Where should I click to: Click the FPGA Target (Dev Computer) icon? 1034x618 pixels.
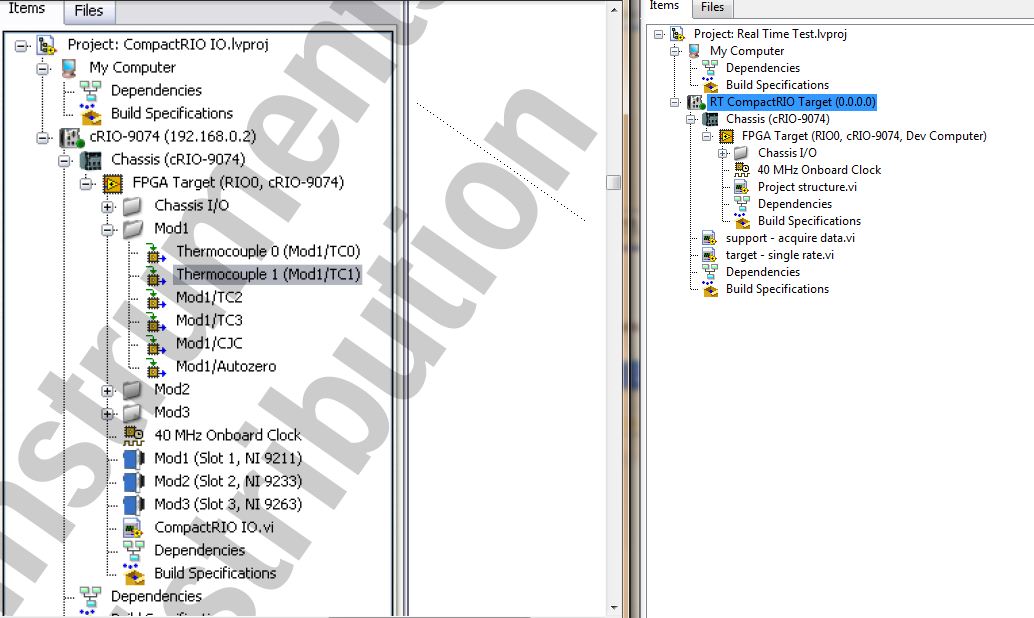tap(726, 137)
